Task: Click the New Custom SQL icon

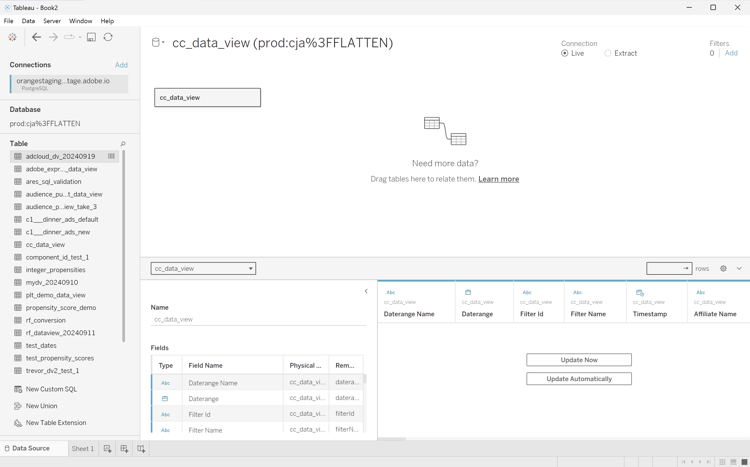Action: (x=18, y=389)
